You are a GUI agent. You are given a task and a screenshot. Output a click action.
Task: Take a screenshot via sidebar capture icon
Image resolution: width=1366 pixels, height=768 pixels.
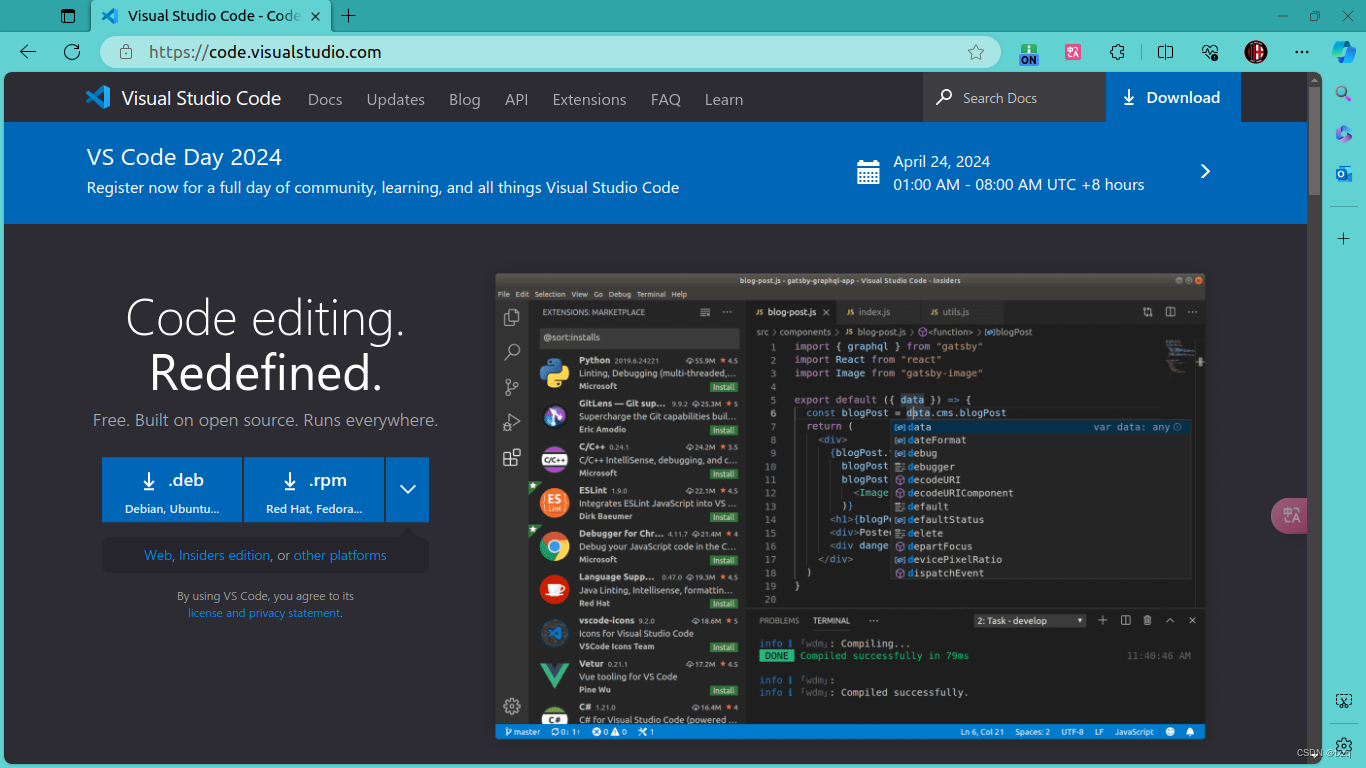(1344, 701)
